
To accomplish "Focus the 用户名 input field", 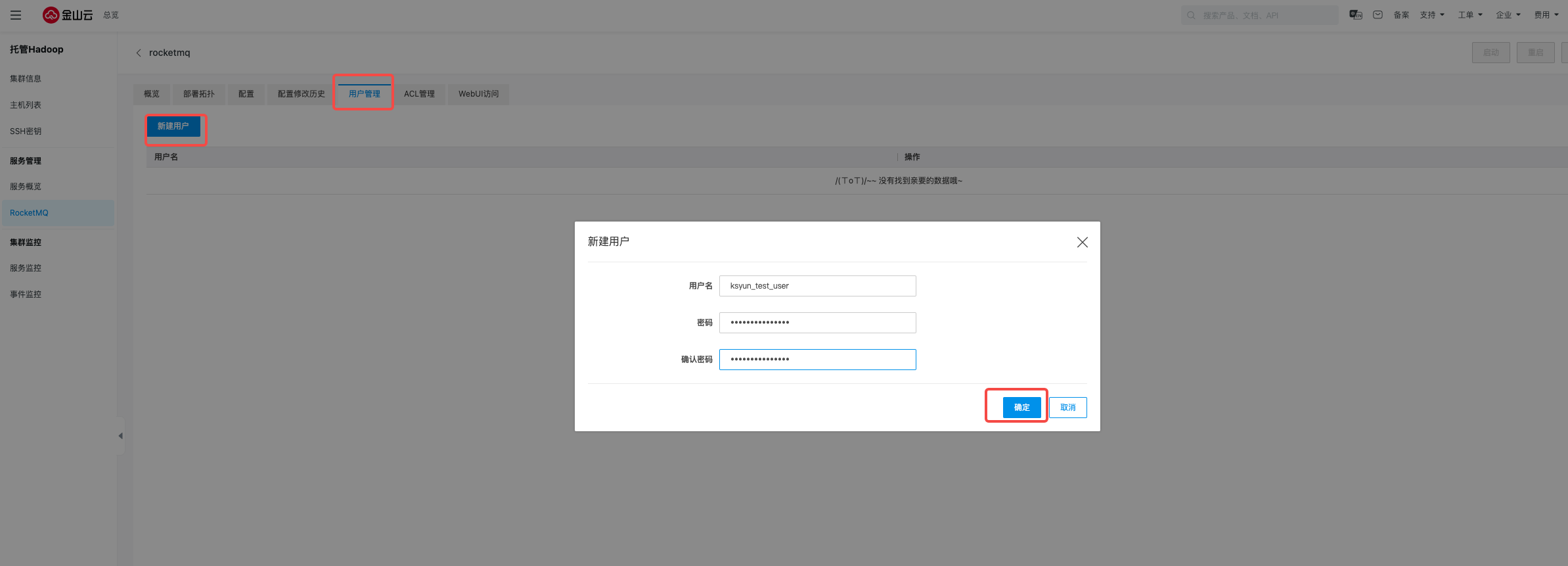I will coord(818,286).
